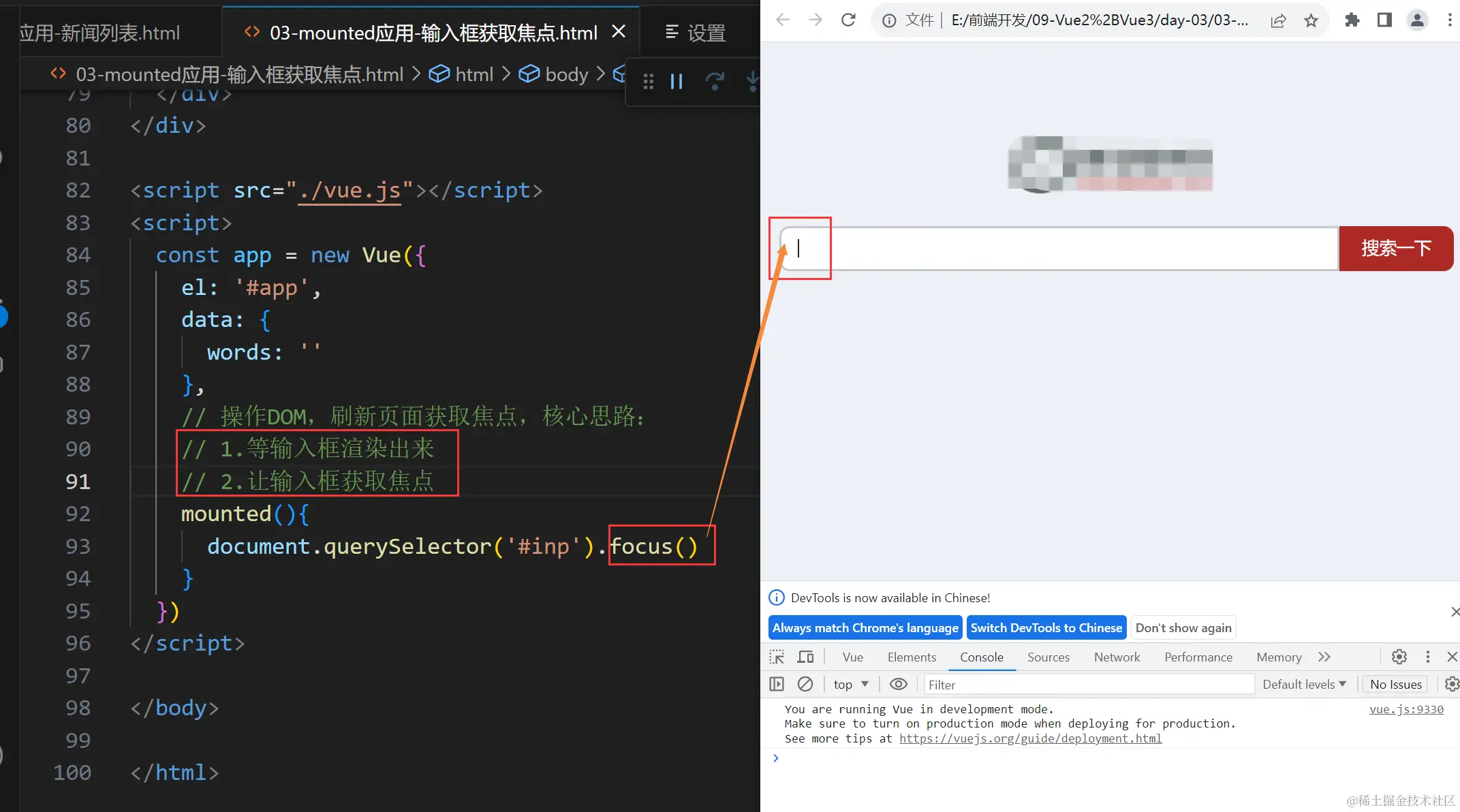This screenshot has width=1460, height=812.
Task: Open the Network tab
Action: tap(1117, 657)
